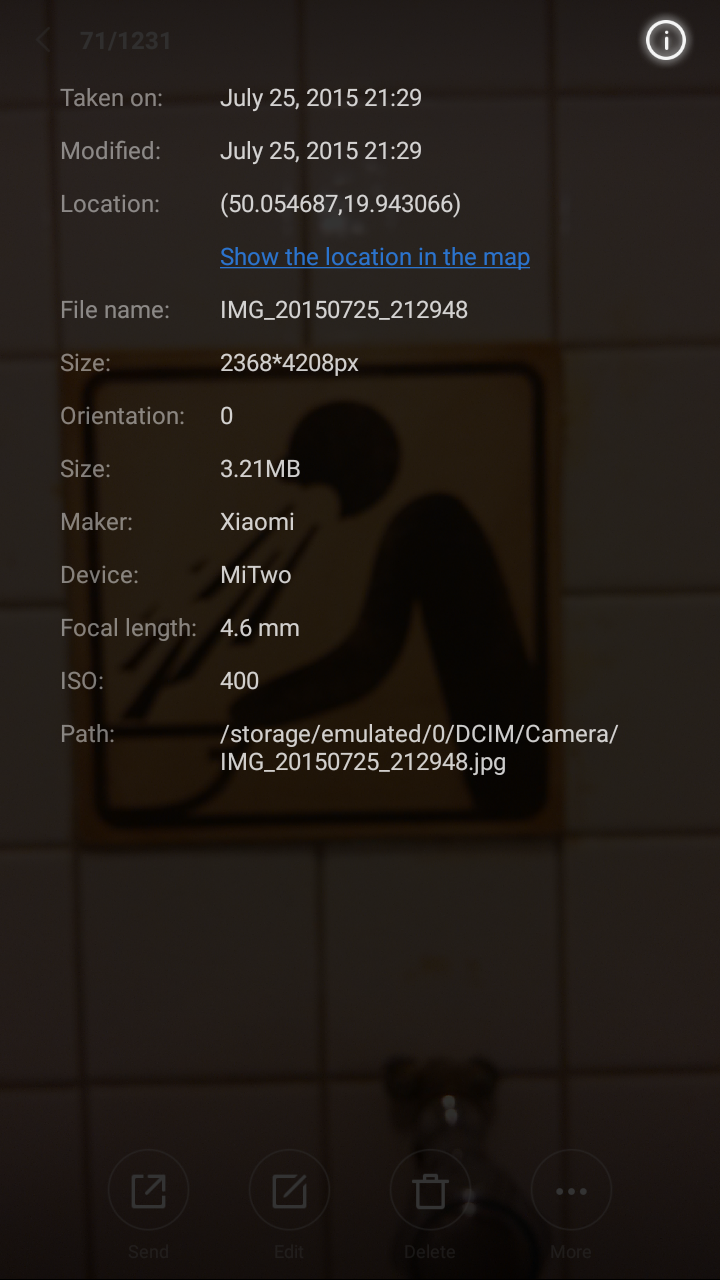Open the Edit pencil icon

pos(289,1191)
